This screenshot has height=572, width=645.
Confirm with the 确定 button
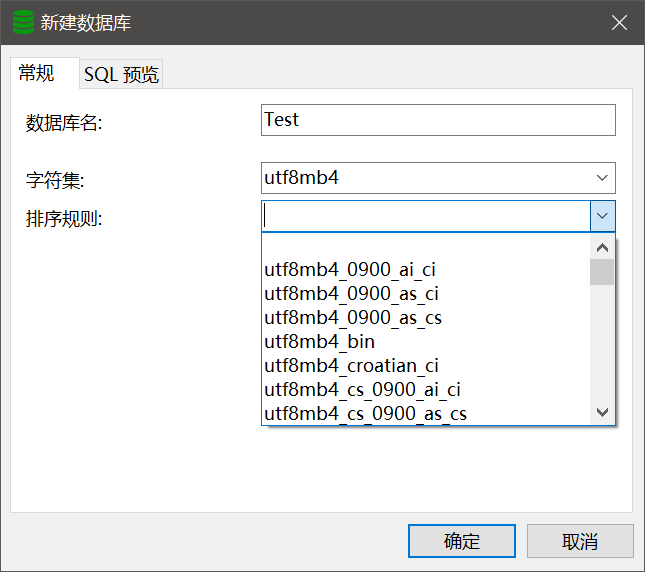click(x=462, y=541)
